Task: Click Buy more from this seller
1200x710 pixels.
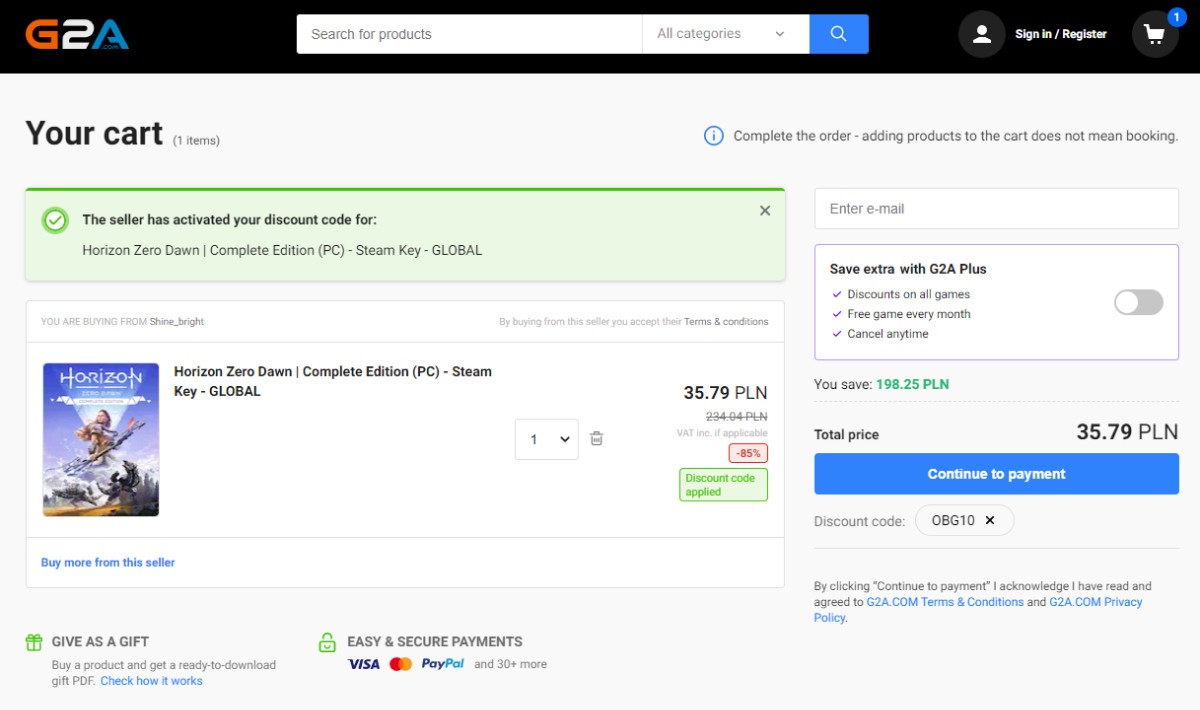Action: pos(108,563)
